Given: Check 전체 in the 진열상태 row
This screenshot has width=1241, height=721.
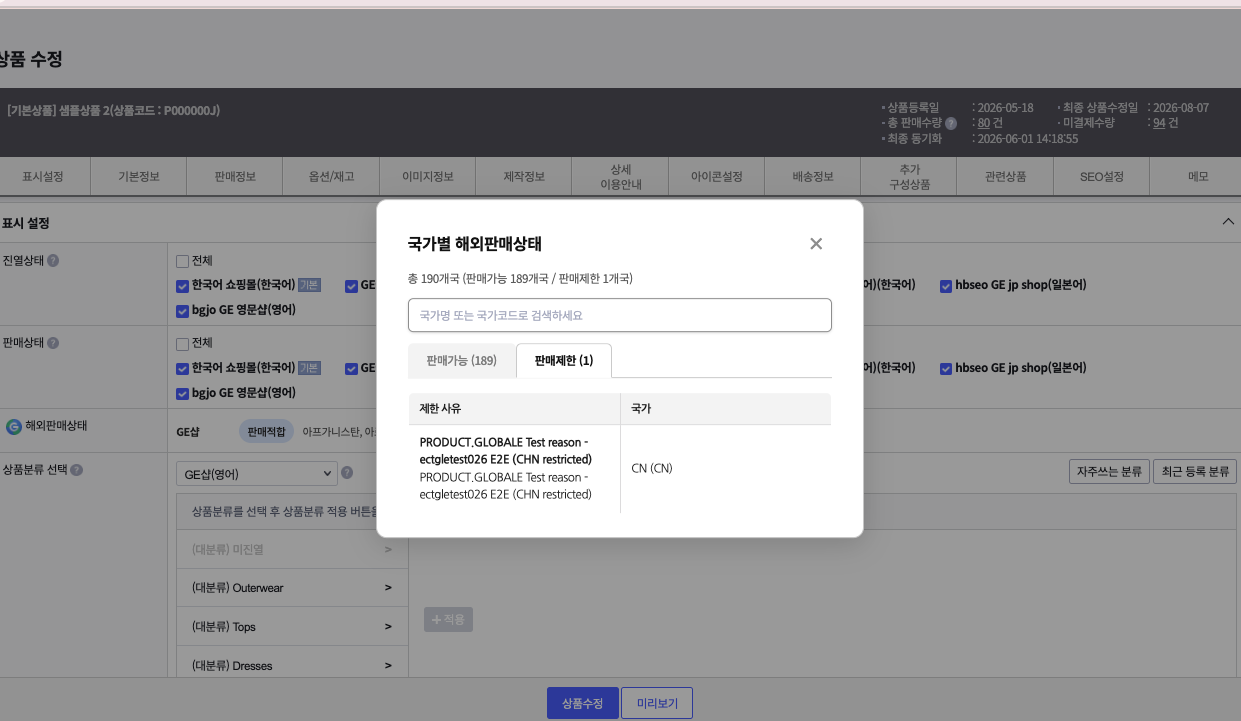Looking at the screenshot, I should click(182, 261).
